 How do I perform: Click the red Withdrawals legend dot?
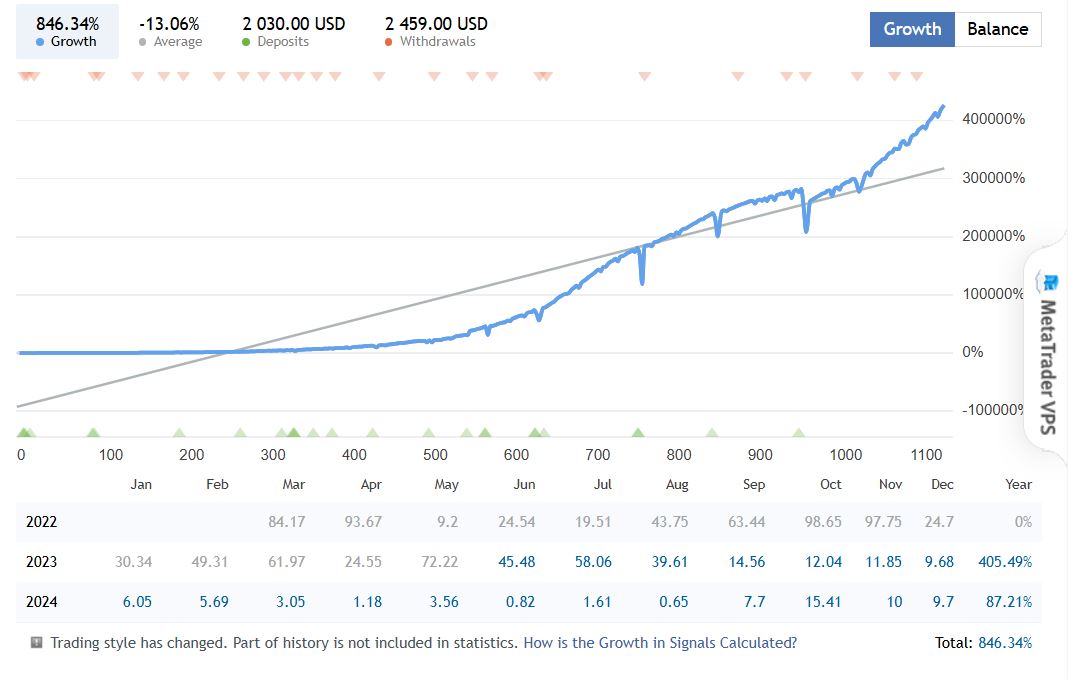pos(389,42)
